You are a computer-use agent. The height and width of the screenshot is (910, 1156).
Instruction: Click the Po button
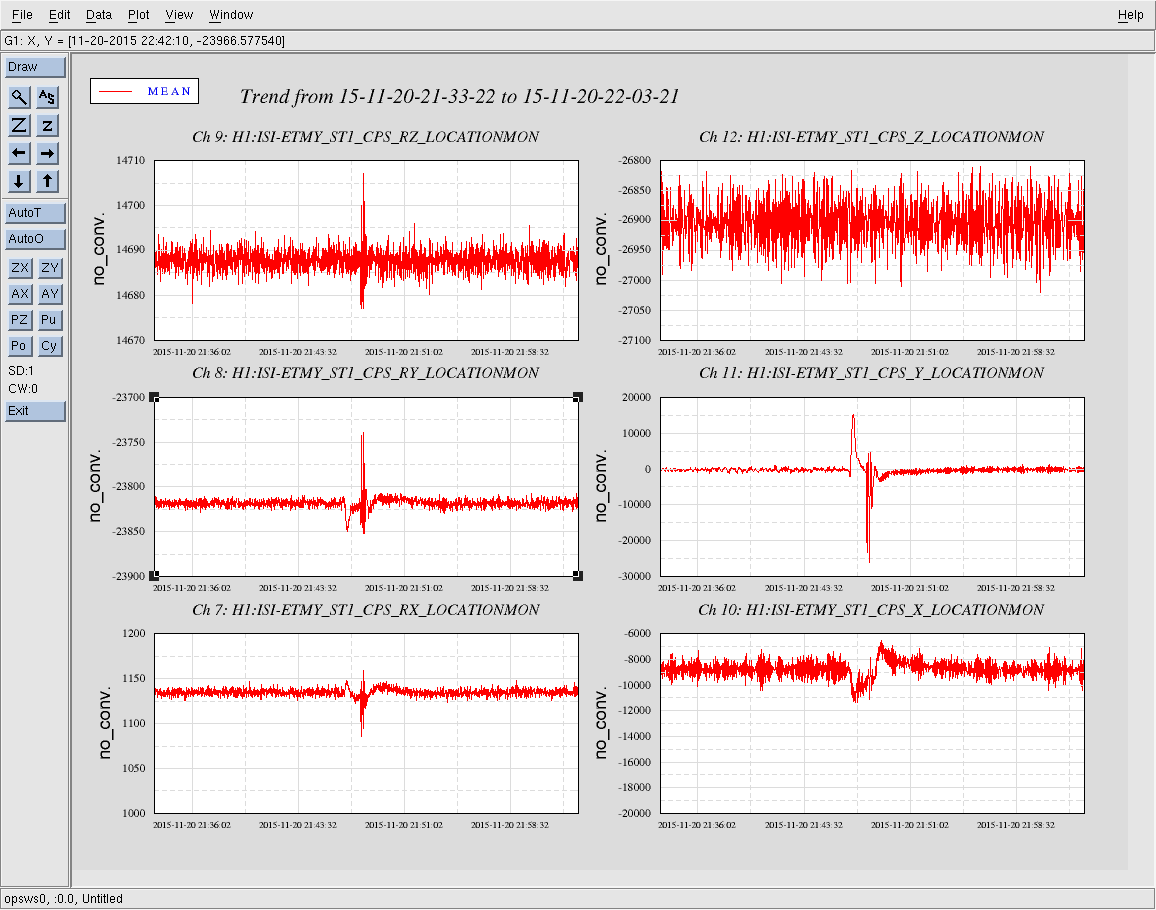click(20, 346)
